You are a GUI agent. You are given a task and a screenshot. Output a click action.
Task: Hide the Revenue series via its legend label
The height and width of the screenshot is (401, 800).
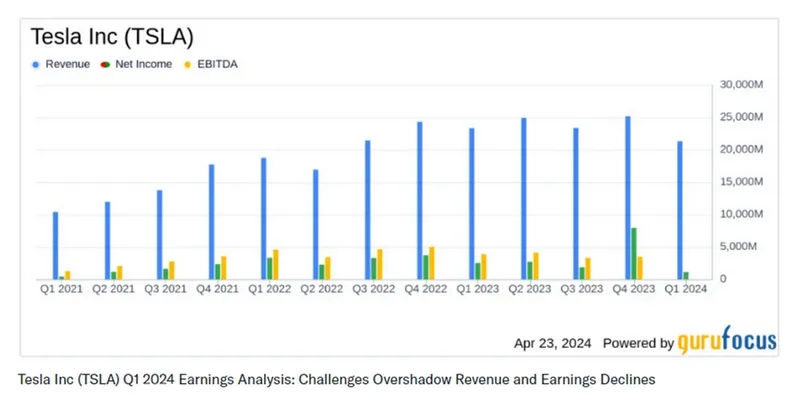tap(69, 64)
